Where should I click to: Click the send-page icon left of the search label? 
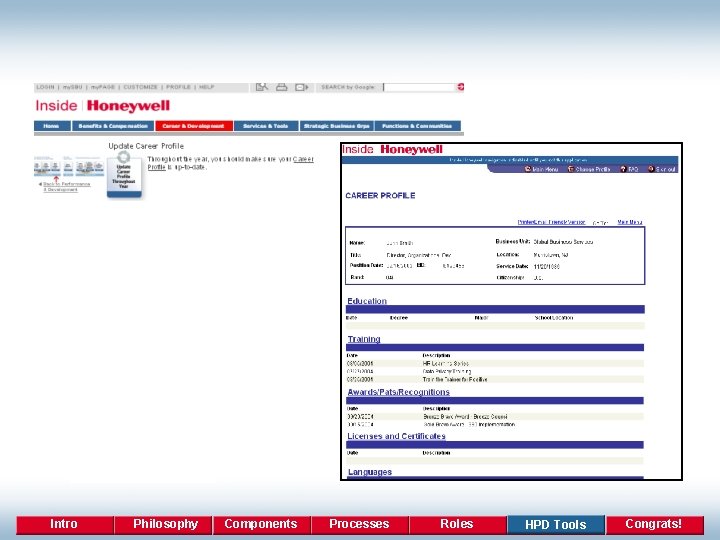click(302, 87)
